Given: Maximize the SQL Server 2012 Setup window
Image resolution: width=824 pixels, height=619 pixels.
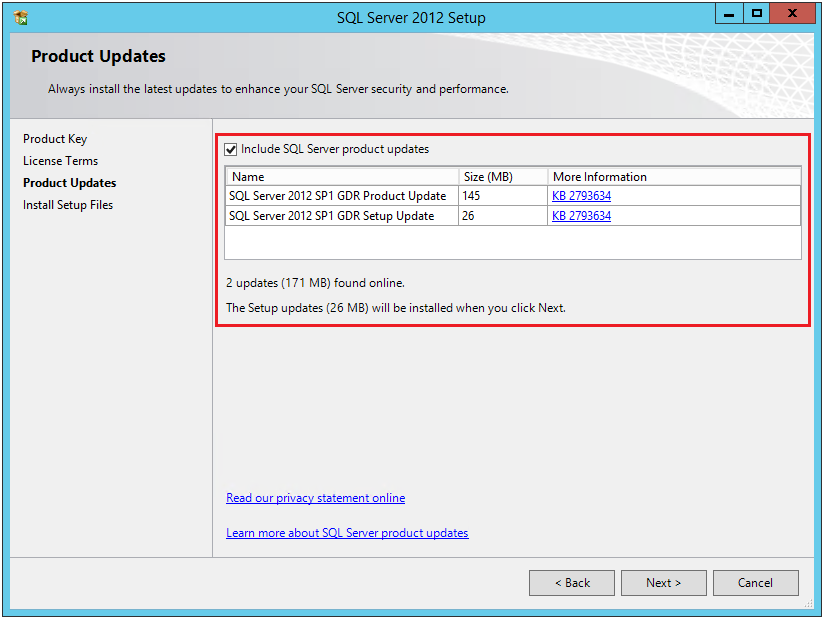Looking at the screenshot, I should (x=757, y=14).
